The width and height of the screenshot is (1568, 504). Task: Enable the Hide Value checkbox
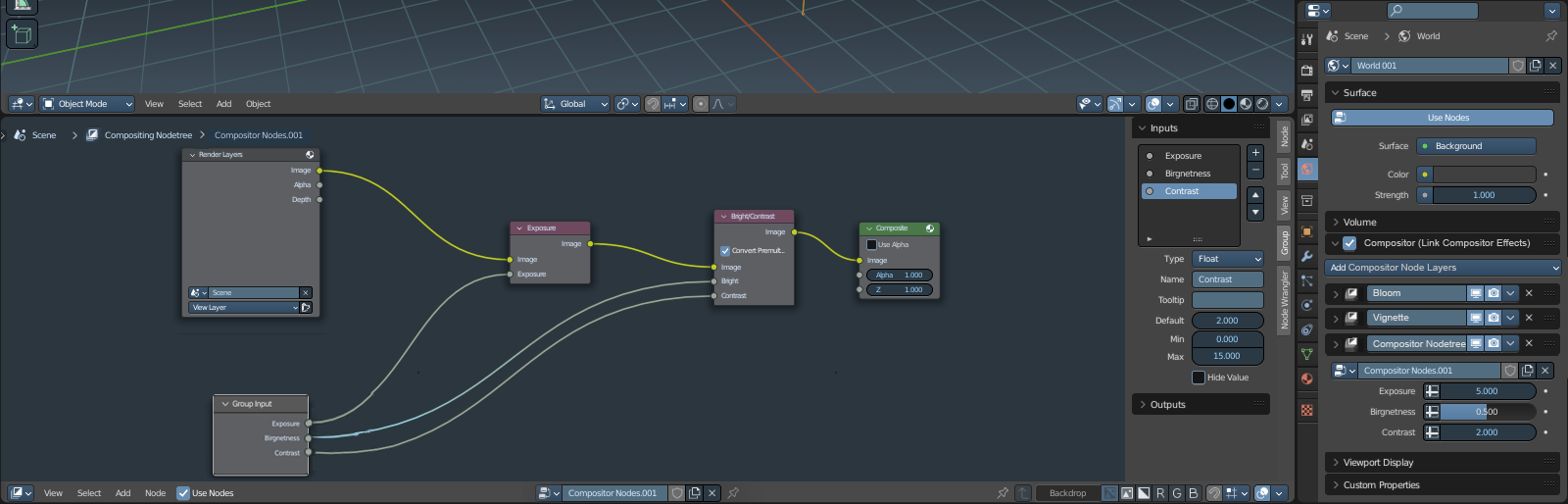pyautogui.click(x=1199, y=378)
